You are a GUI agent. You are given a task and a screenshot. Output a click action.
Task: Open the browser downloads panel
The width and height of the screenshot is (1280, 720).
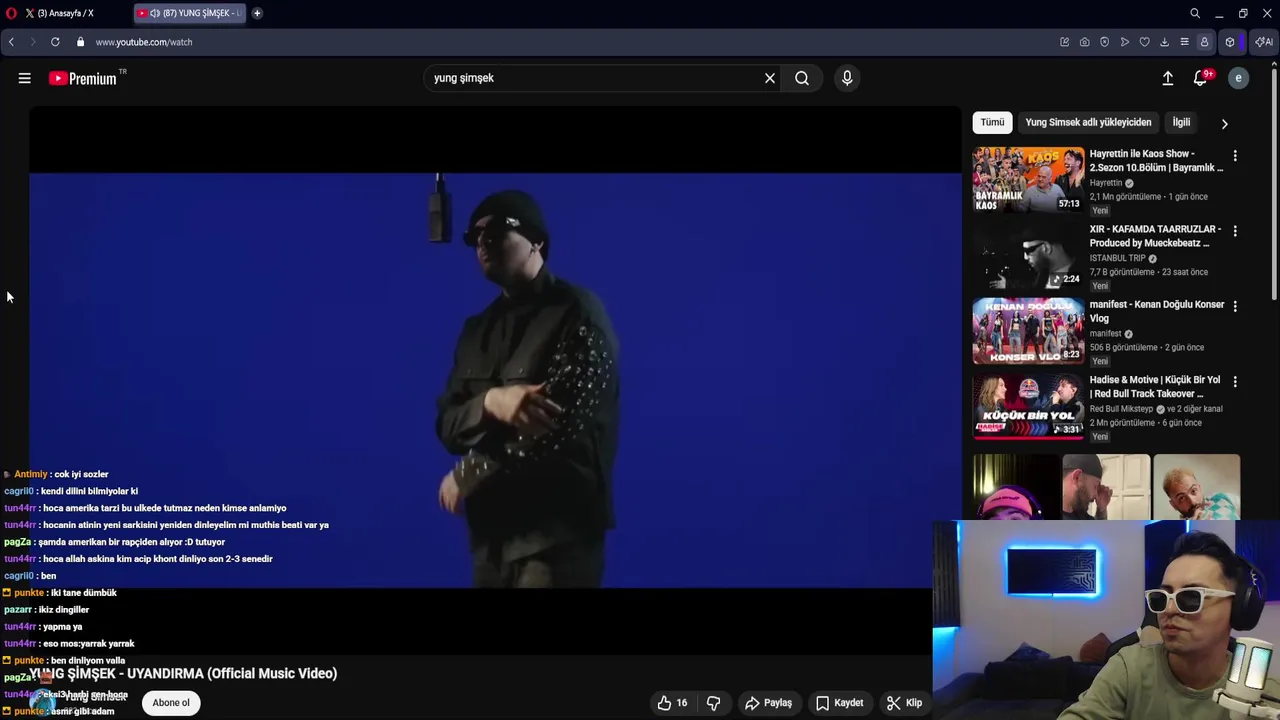pyautogui.click(x=1164, y=42)
